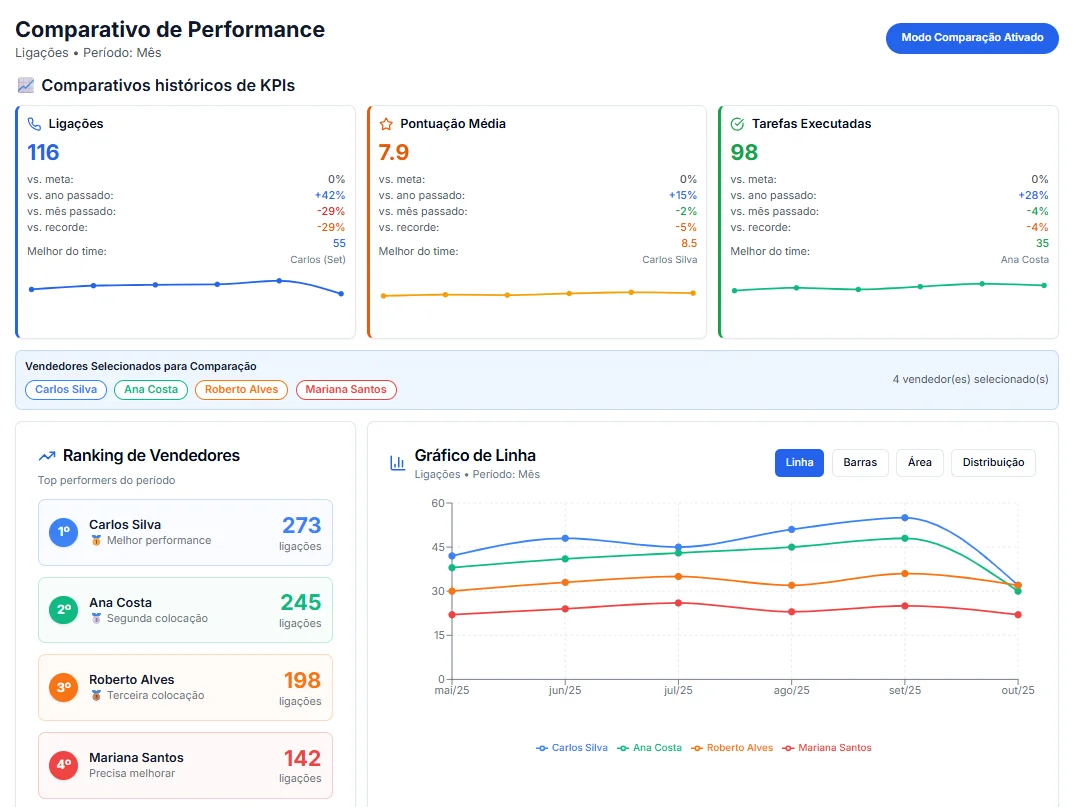The height and width of the screenshot is (812, 1076).
Task: Open the Distribuição chart view
Action: [993, 463]
